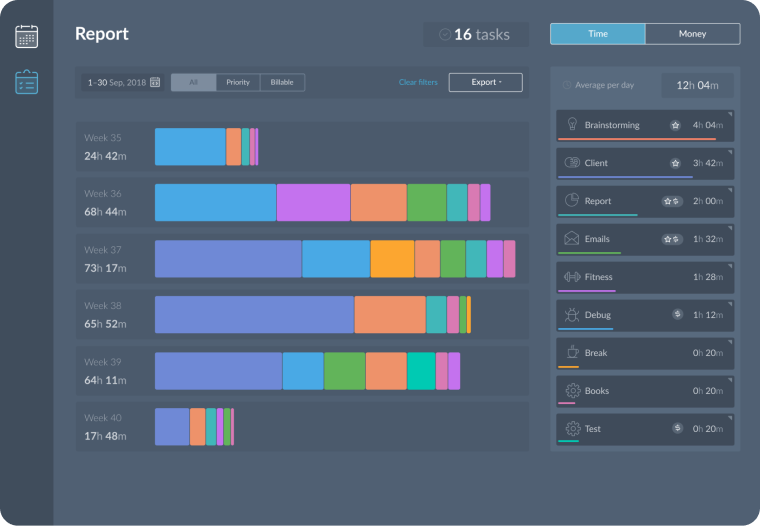Click the Report pie chart icon
Viewport: 760px width, 526px height.
pyautogui.click(x=572, y=200)
